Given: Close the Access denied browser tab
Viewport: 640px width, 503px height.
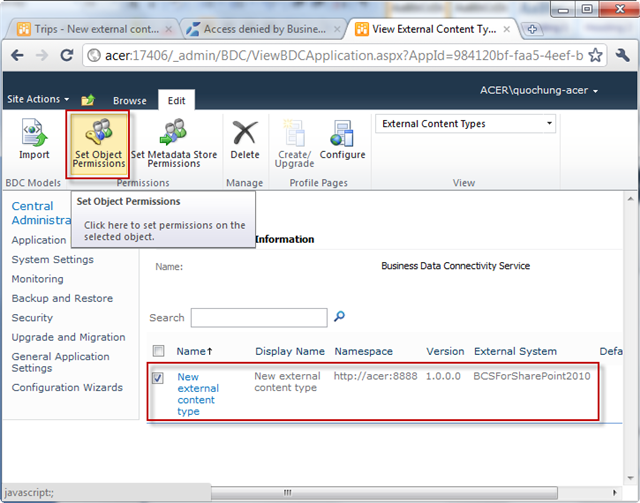Looking at the screenshot, I should tap(337, 29).
